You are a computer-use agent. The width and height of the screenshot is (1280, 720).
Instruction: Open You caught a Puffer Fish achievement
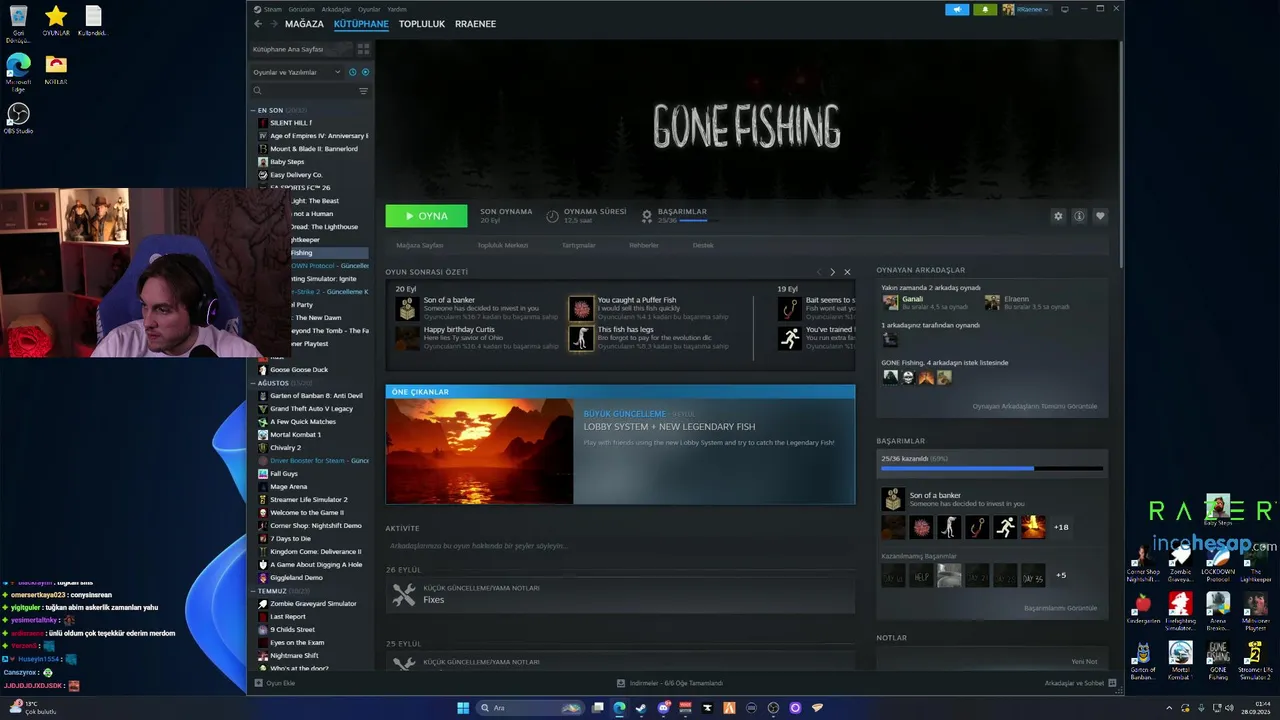(581, 308)
